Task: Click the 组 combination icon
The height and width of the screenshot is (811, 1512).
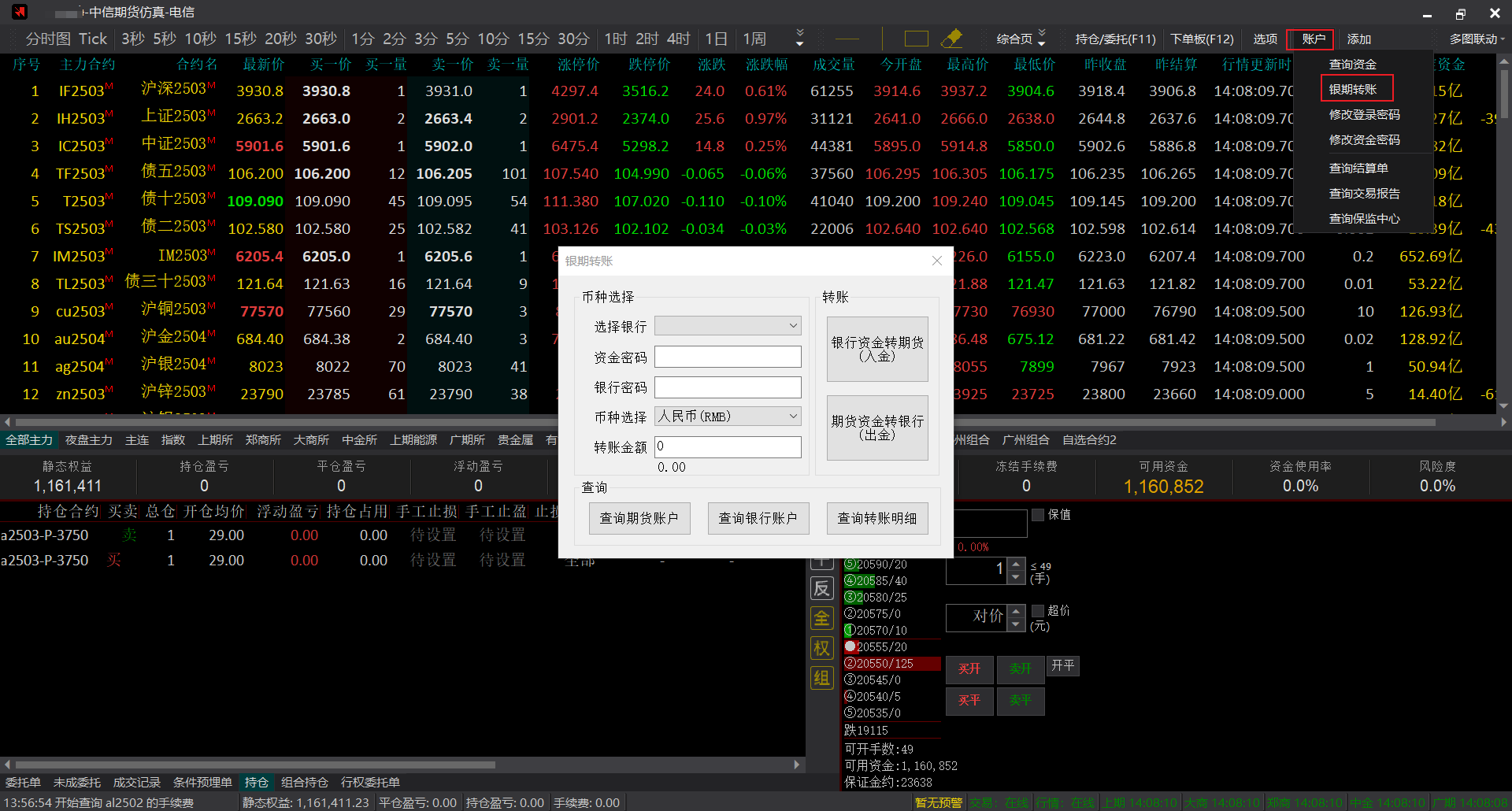Action: click(x=822, y=678)
